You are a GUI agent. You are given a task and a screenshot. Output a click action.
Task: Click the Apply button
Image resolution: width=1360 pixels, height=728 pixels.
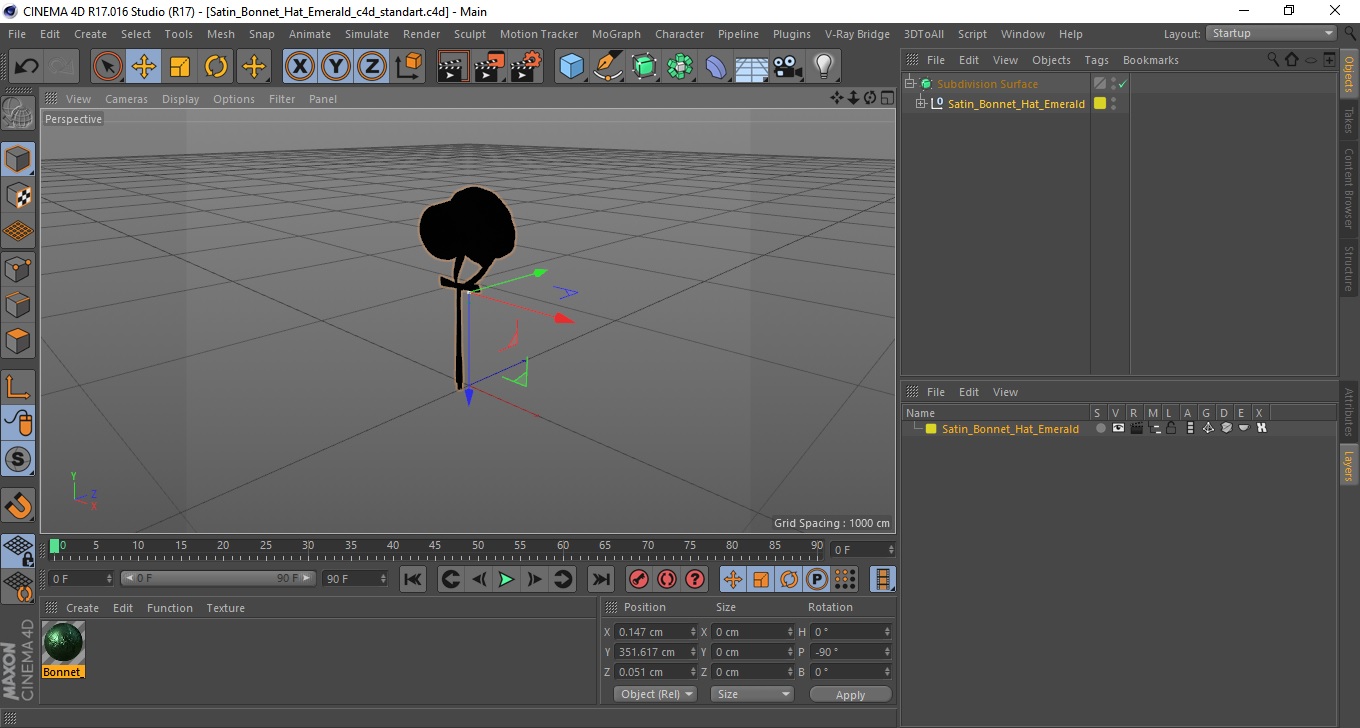850,694
